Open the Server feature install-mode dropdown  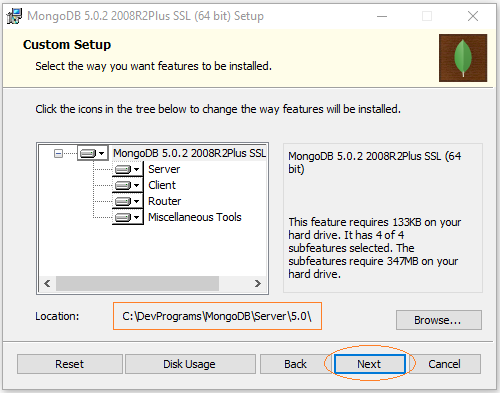128,170
